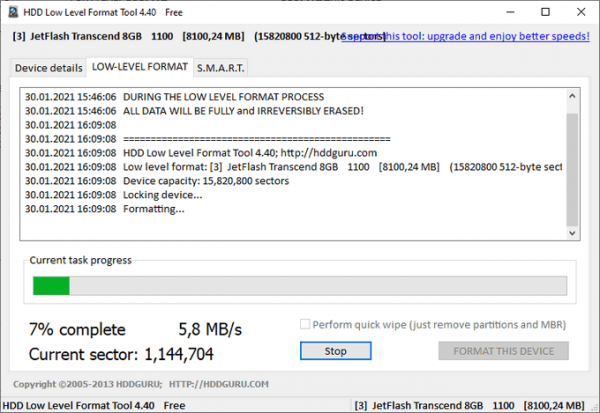
Task: Click the copyright HDDGURU footer text
Action: (x=141, y=384)
